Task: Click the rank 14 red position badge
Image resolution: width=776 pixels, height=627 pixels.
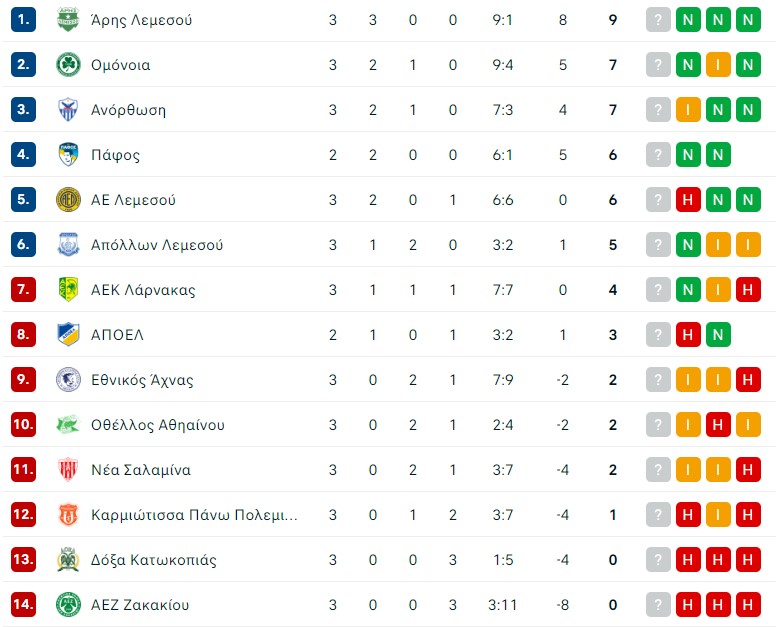Action: [x=24, y=605]
